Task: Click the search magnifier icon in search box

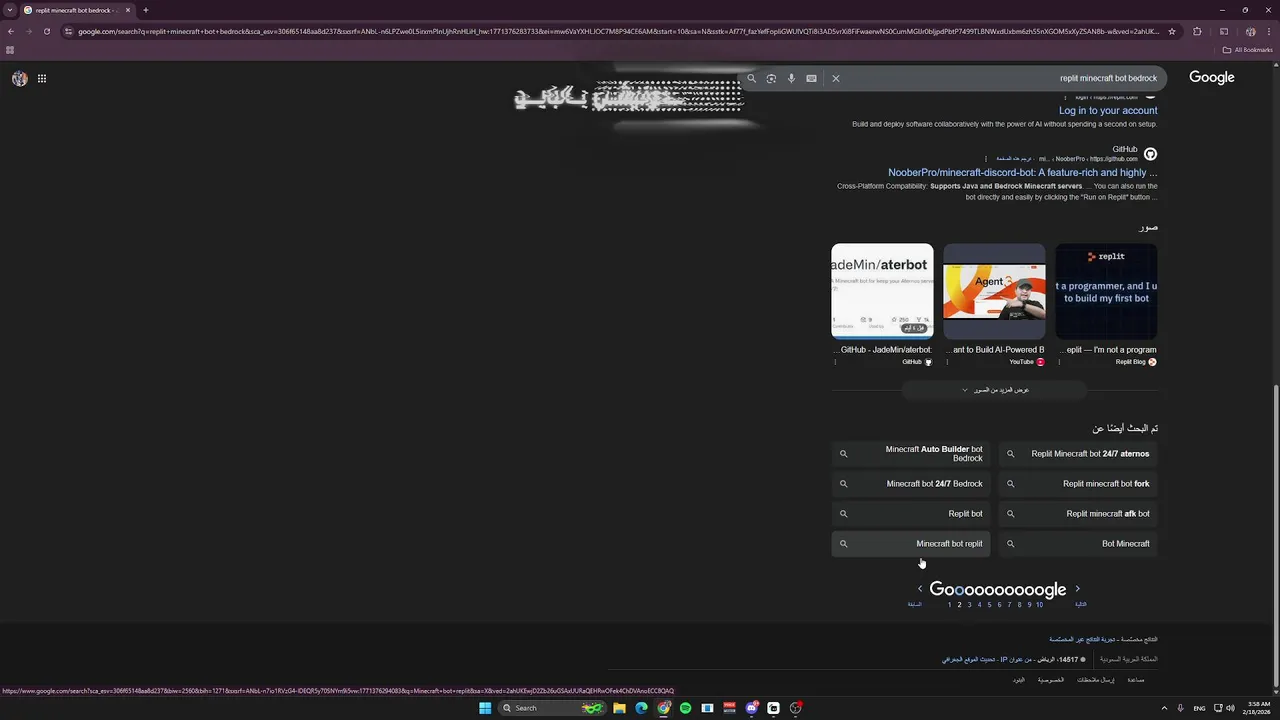Action: pyautogui.click(x=752, y=78)
